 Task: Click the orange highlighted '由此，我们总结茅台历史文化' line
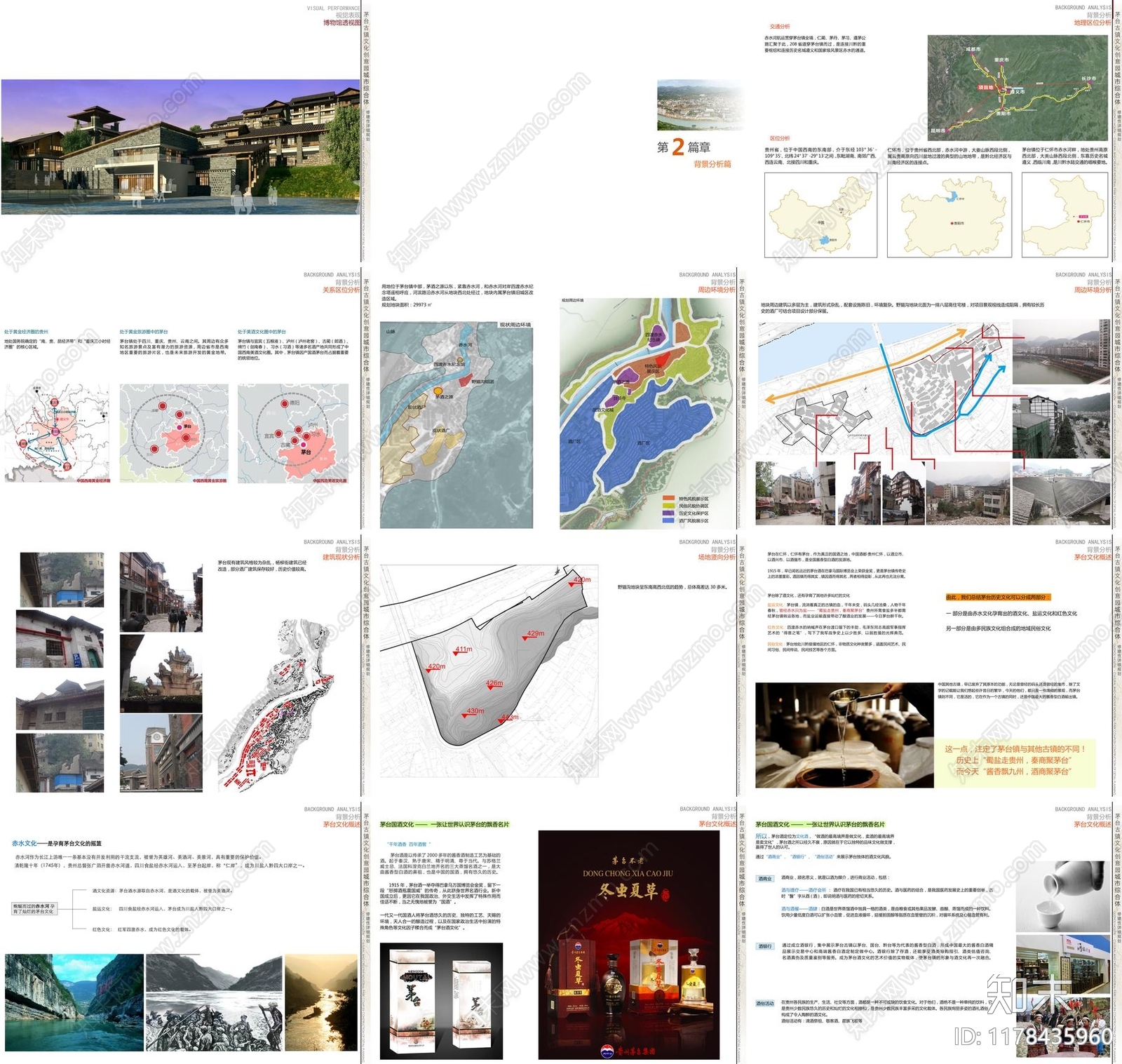(x=996, y=598)
